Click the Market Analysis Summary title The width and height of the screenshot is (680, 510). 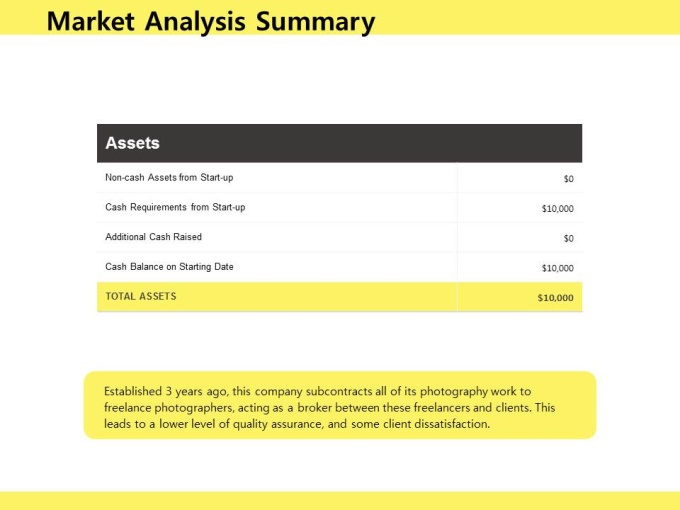[211, 21]
